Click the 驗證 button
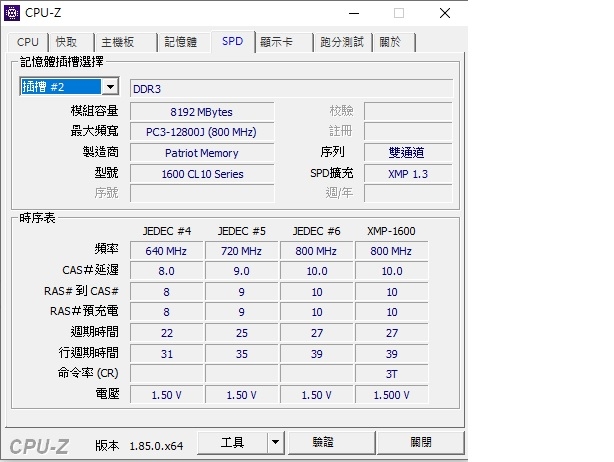The image size is (614, 462). (332, 443)
